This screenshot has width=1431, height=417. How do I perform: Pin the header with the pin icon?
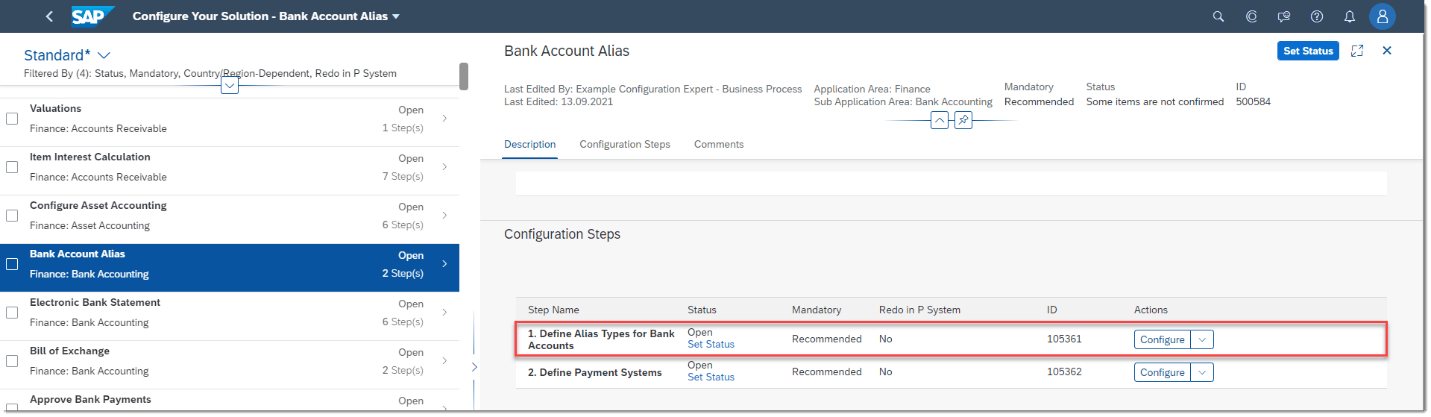pos(963,120)
